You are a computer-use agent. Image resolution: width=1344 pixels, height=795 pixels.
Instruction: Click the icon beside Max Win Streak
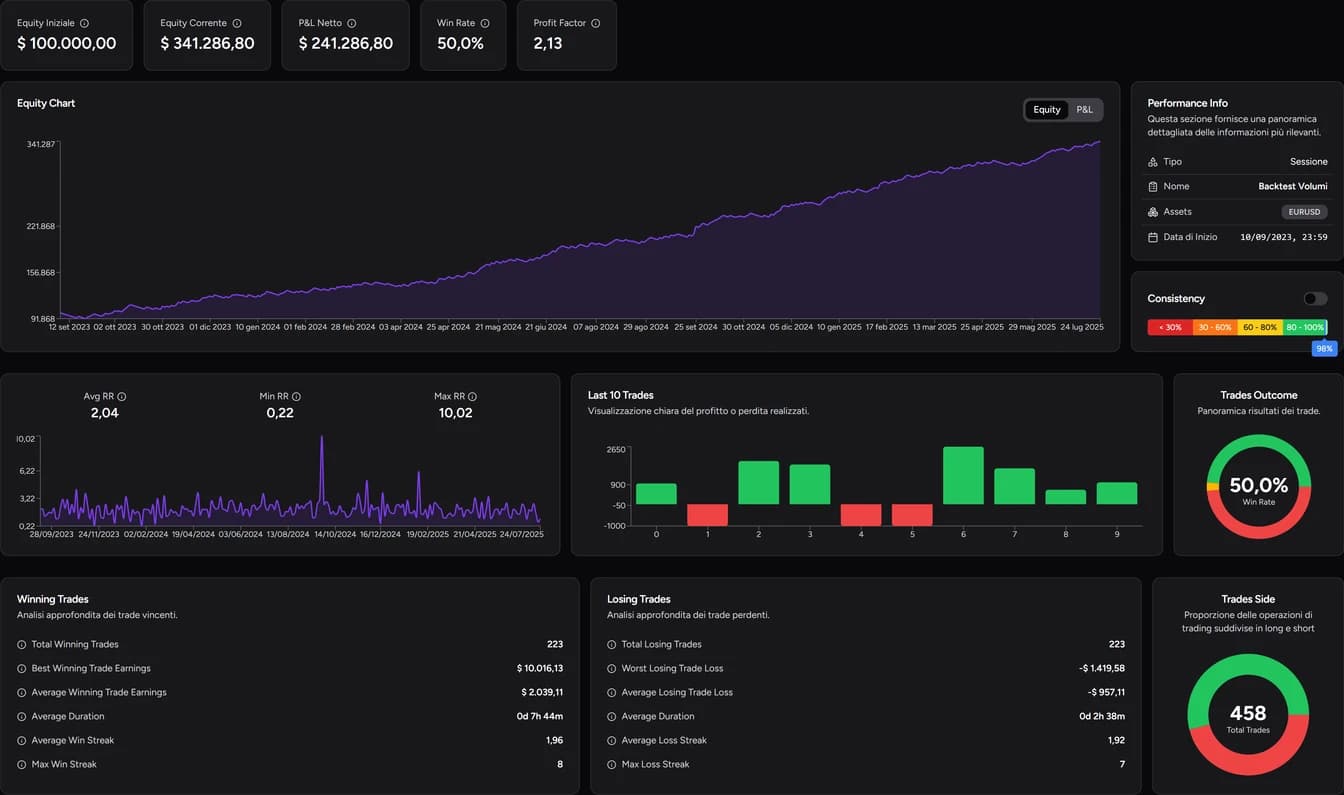(x=22, y=764)
